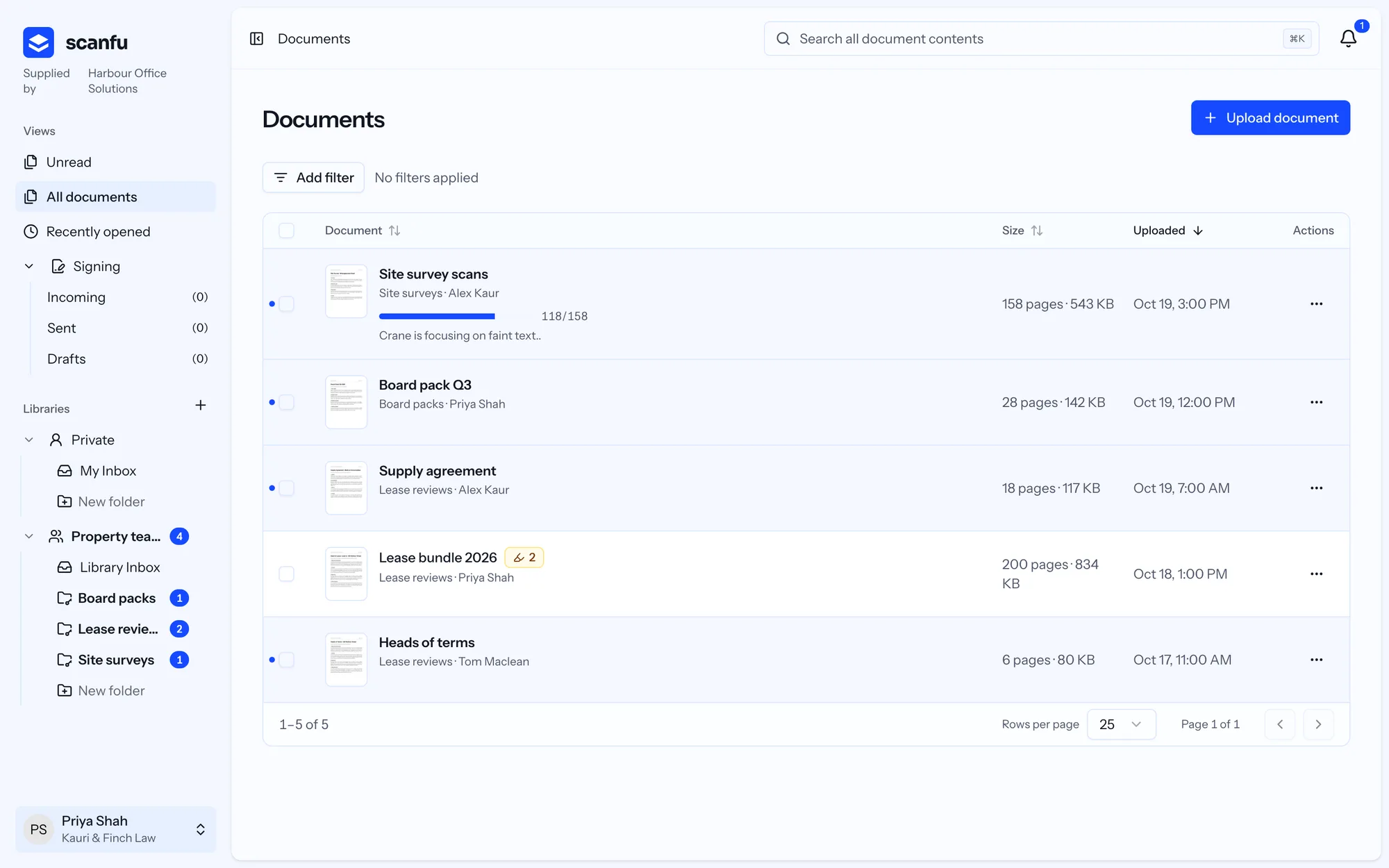
Task: Collapse the Signing section chevron
Action: click(x=29, y=267)
